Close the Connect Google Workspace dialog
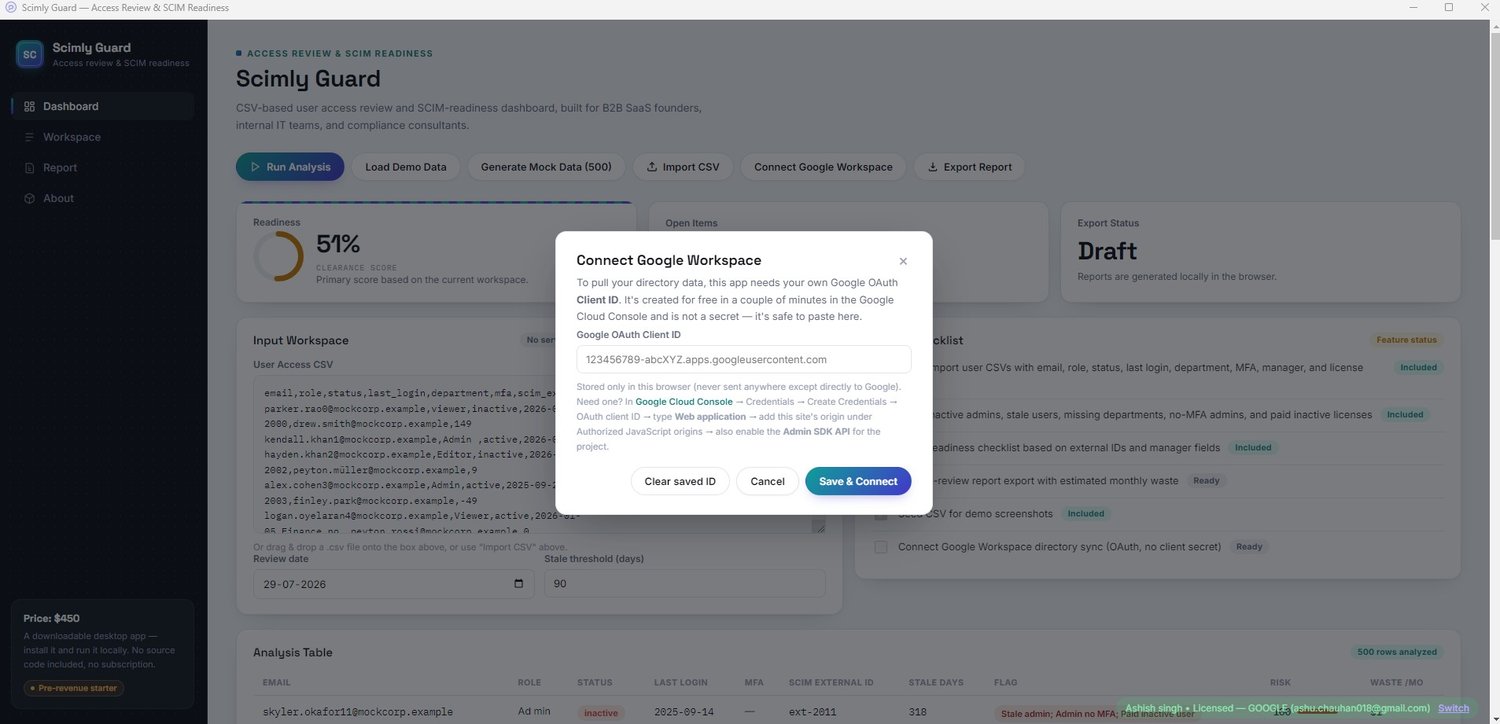Image resolution: width=1500 pixels, height=724 pixels. point(903,261)
